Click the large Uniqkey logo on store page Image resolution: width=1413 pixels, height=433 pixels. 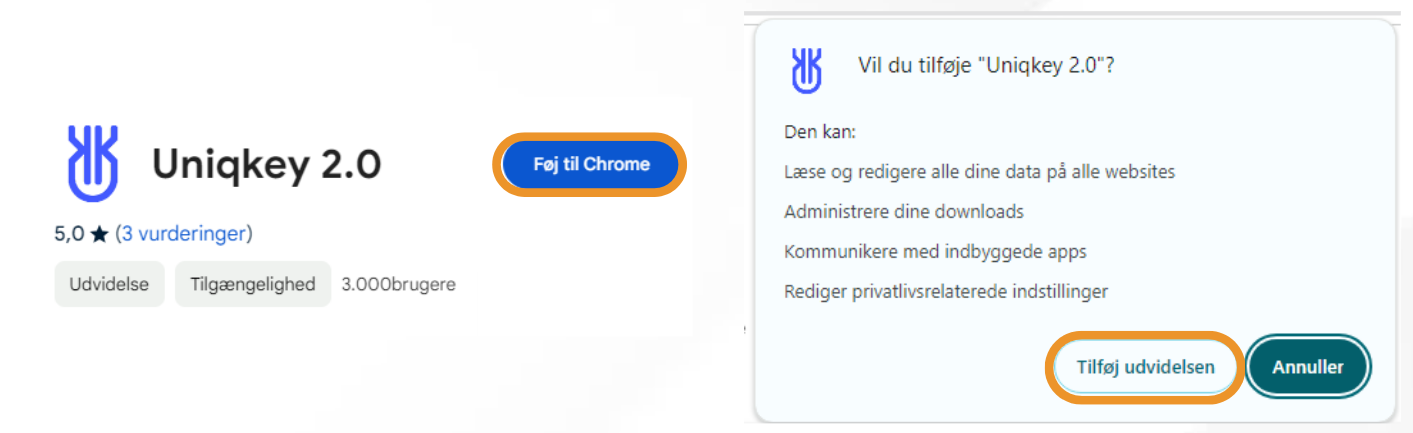pyautogui.click(x=93, y=163)
